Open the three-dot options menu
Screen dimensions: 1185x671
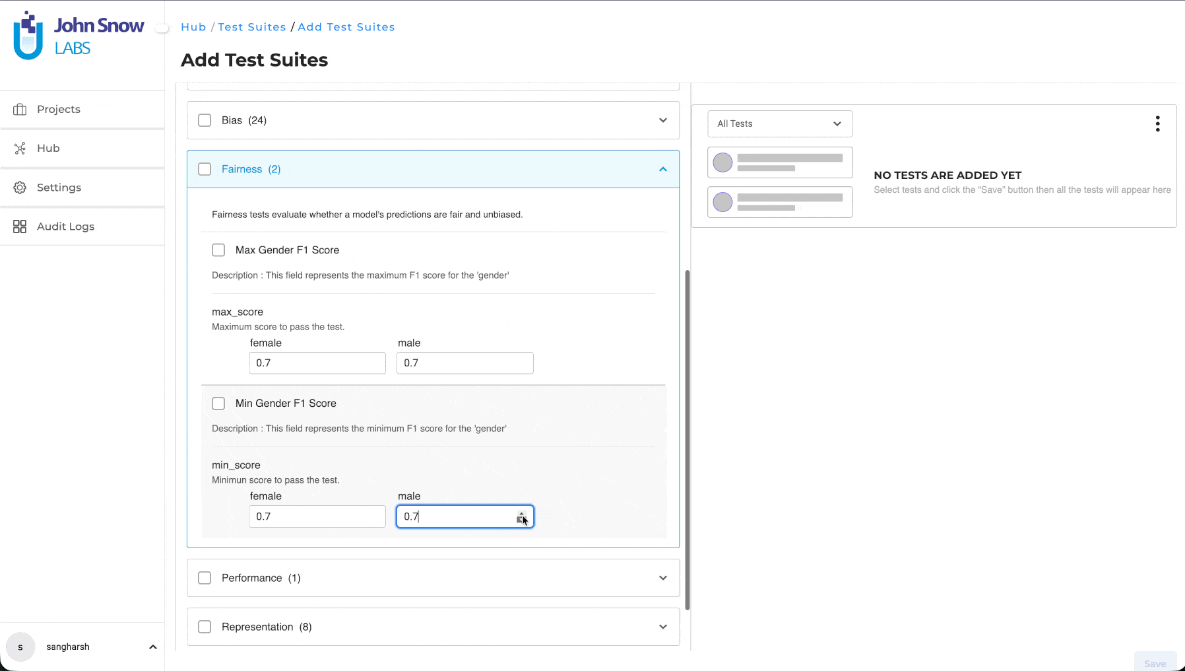(1157, 124)
